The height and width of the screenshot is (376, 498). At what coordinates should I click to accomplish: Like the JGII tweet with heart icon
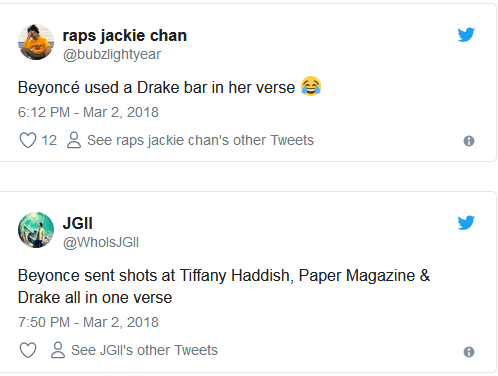[x=28, y=350]
